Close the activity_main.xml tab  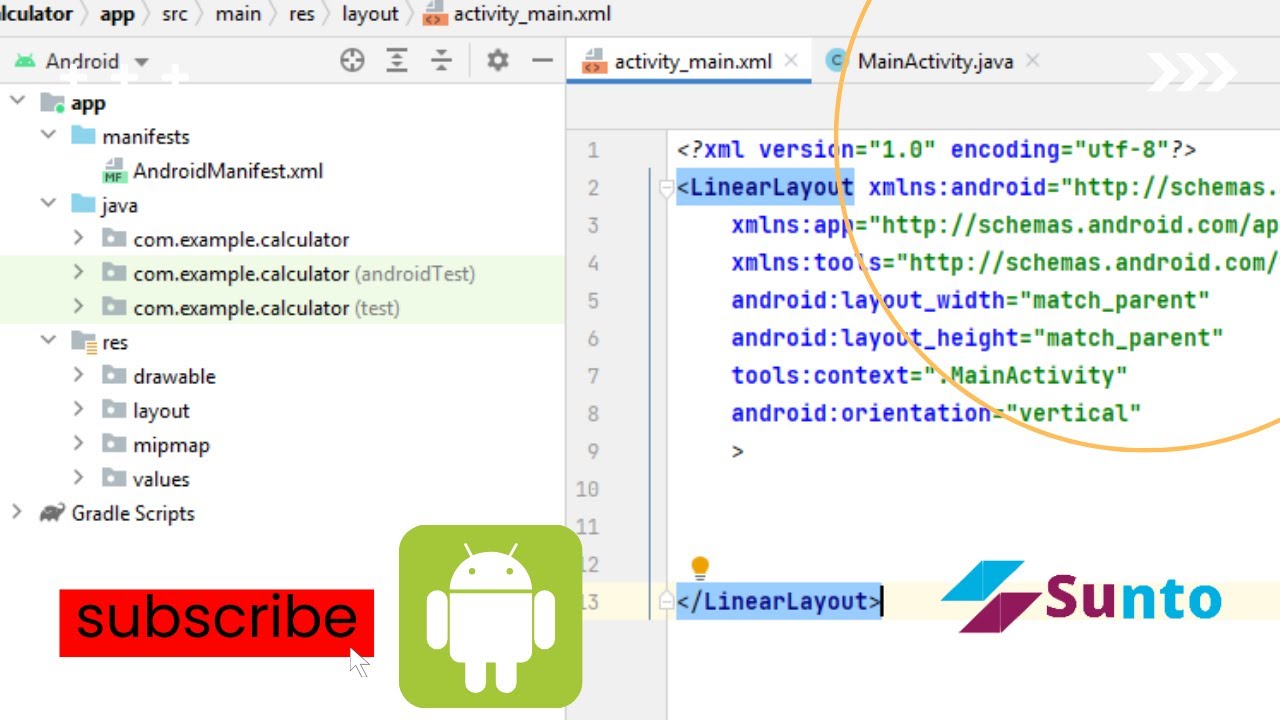(791, 61)
